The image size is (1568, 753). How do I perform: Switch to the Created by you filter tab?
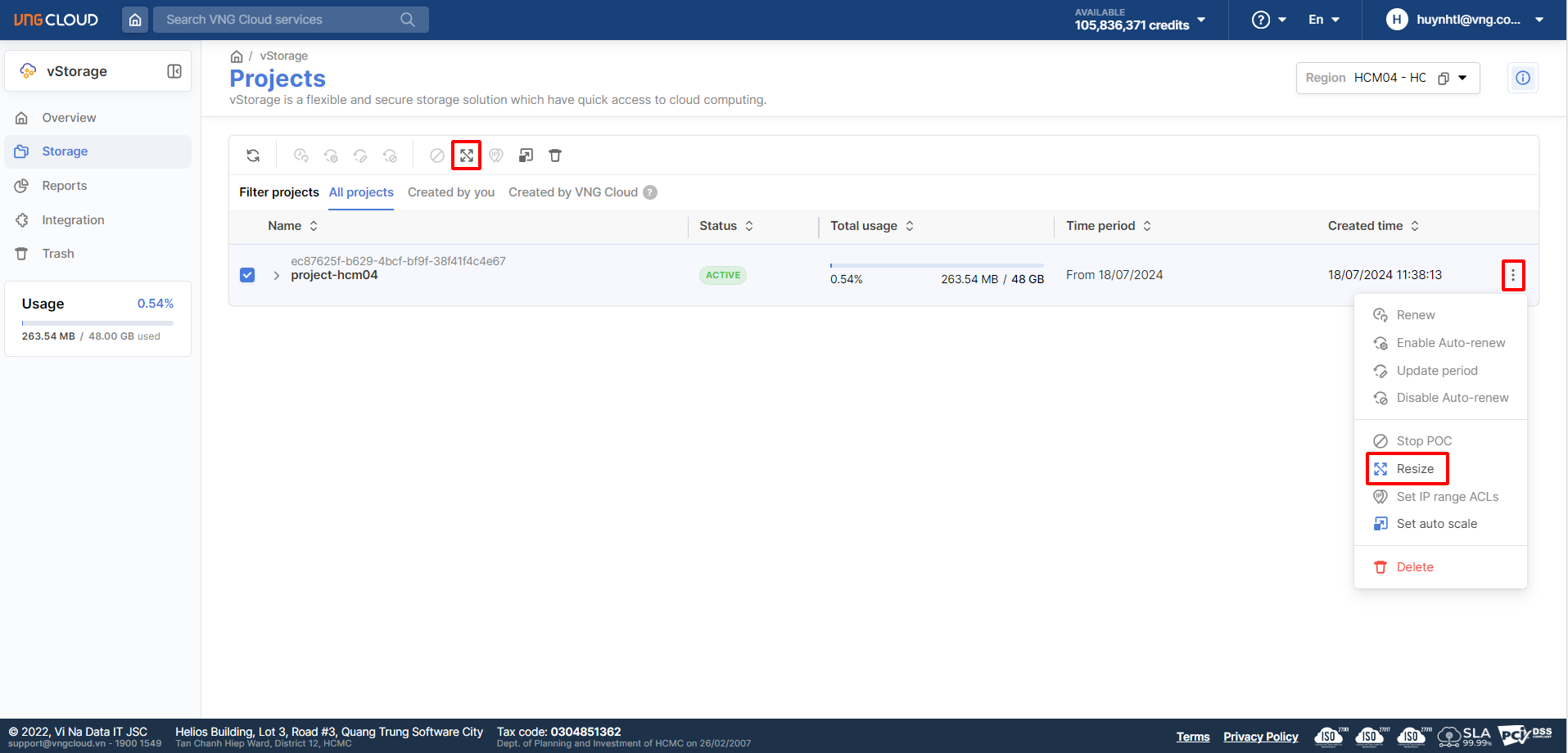[450, 192]
